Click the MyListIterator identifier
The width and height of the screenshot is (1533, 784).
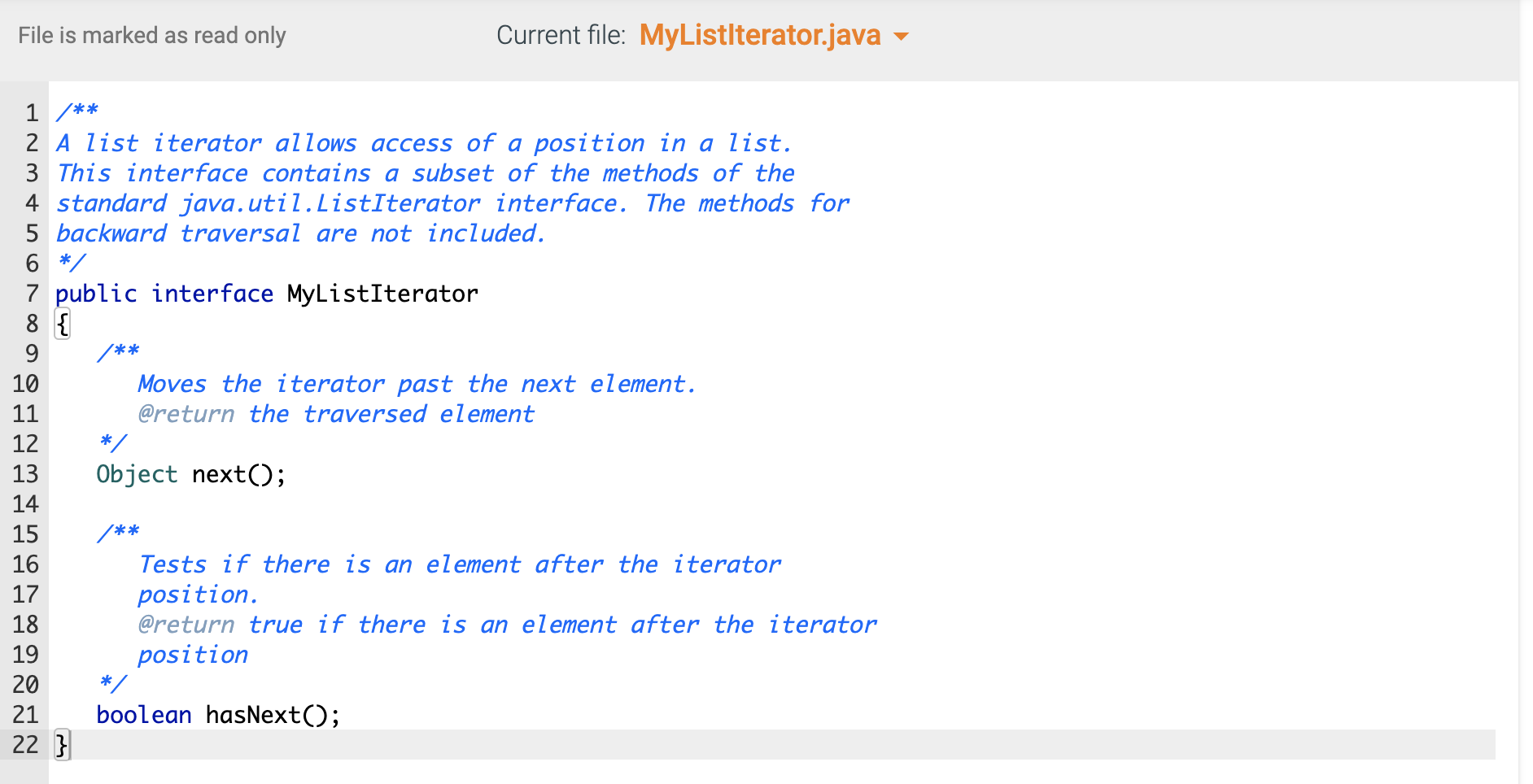(381, 294)
